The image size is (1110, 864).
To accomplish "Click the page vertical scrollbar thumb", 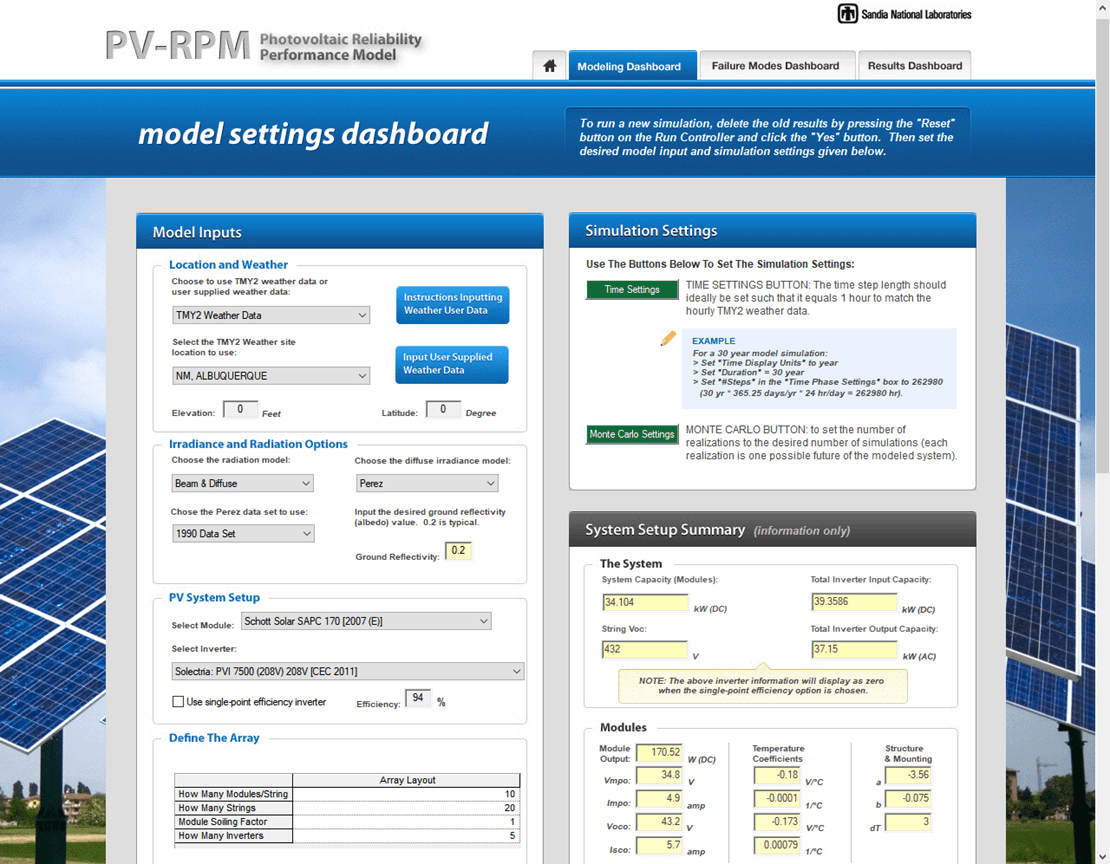I will [x=1102, y=244].
